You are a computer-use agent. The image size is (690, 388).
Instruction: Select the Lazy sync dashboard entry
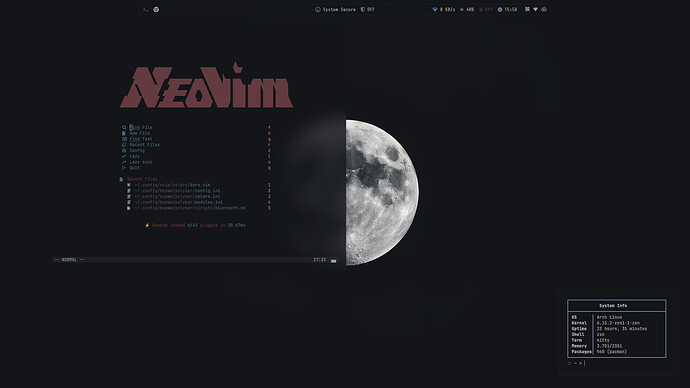pos(141,162)
